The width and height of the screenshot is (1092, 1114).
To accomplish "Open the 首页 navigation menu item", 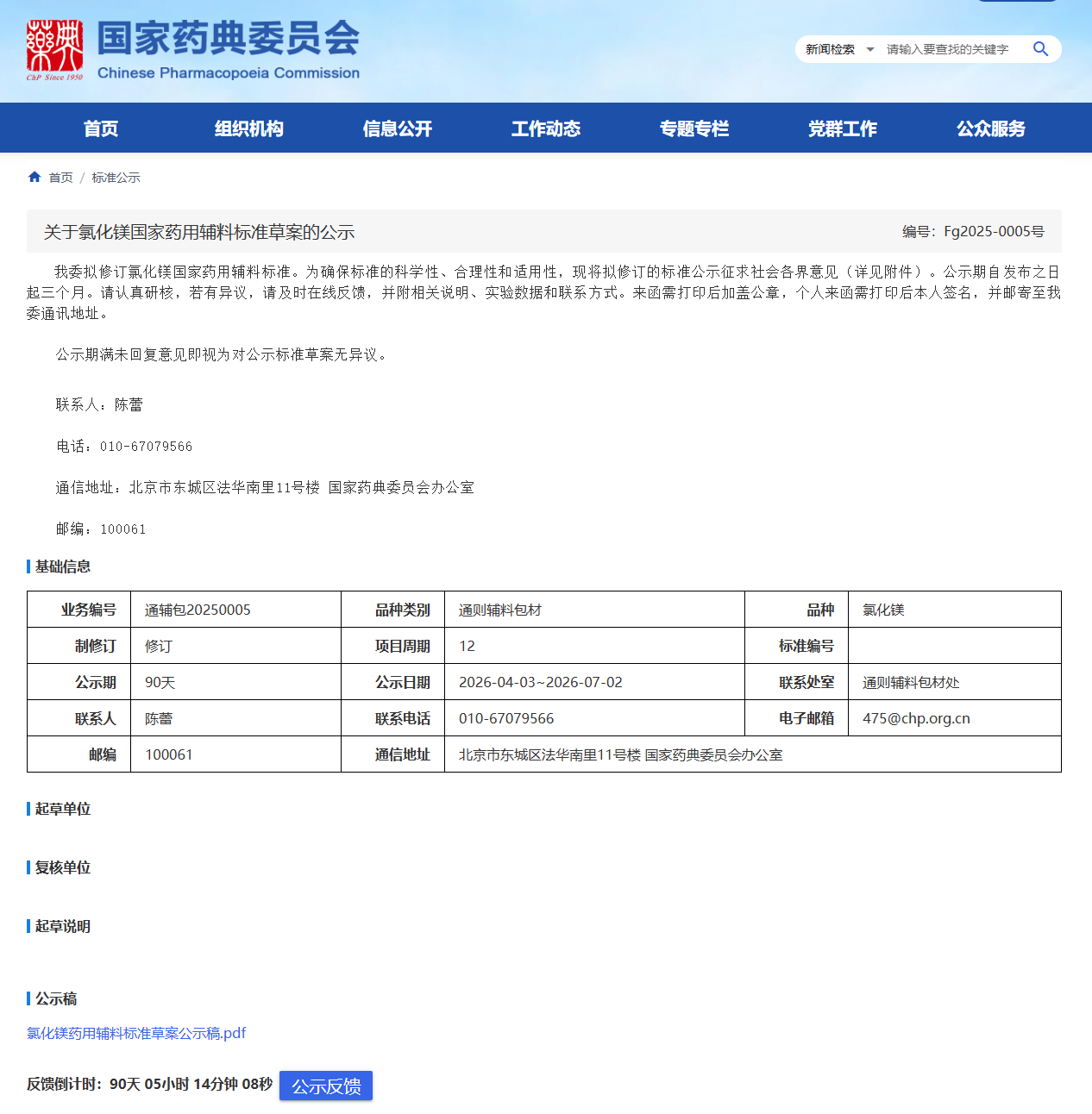I will point(101,128).
